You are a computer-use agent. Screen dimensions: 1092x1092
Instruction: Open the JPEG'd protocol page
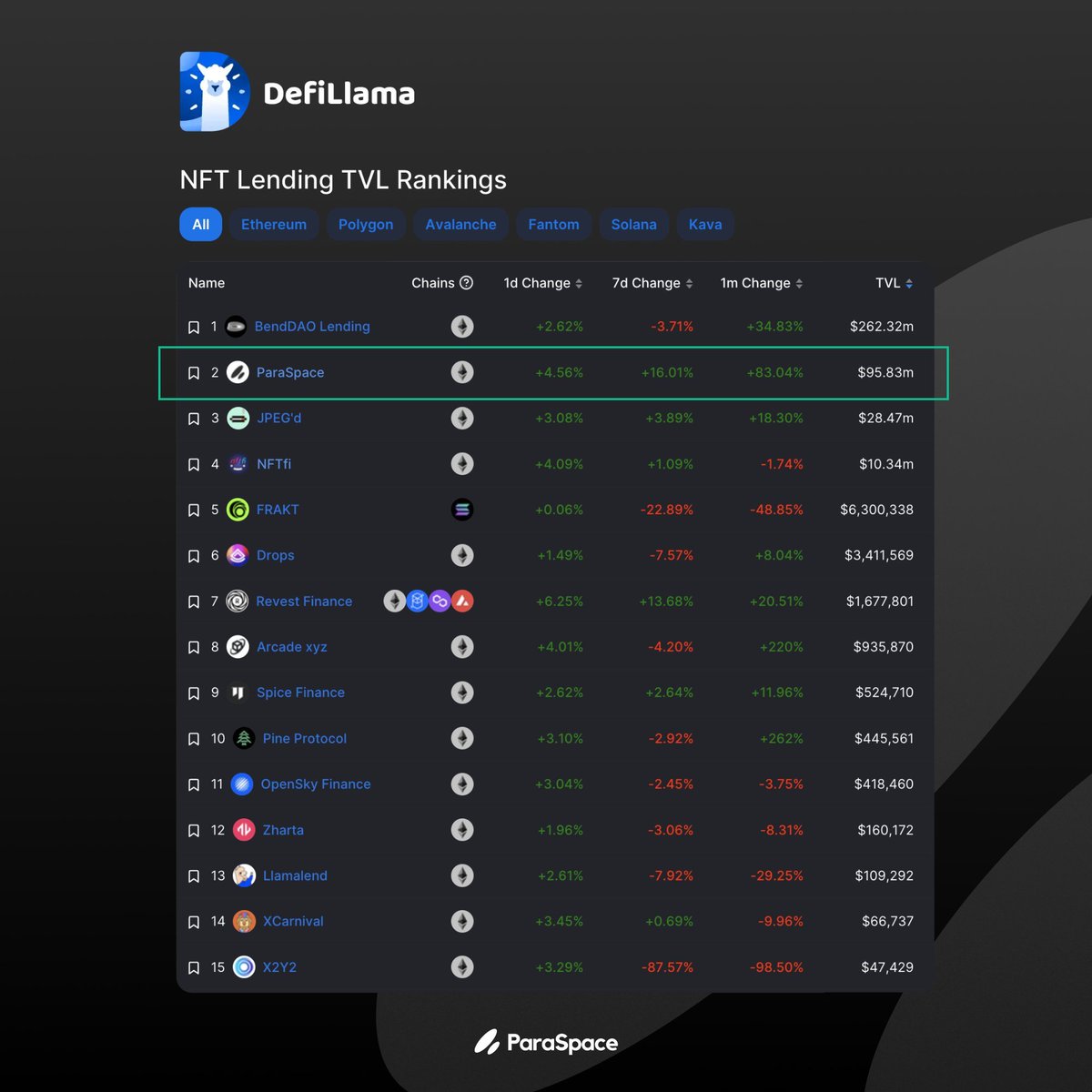(279, 419)
